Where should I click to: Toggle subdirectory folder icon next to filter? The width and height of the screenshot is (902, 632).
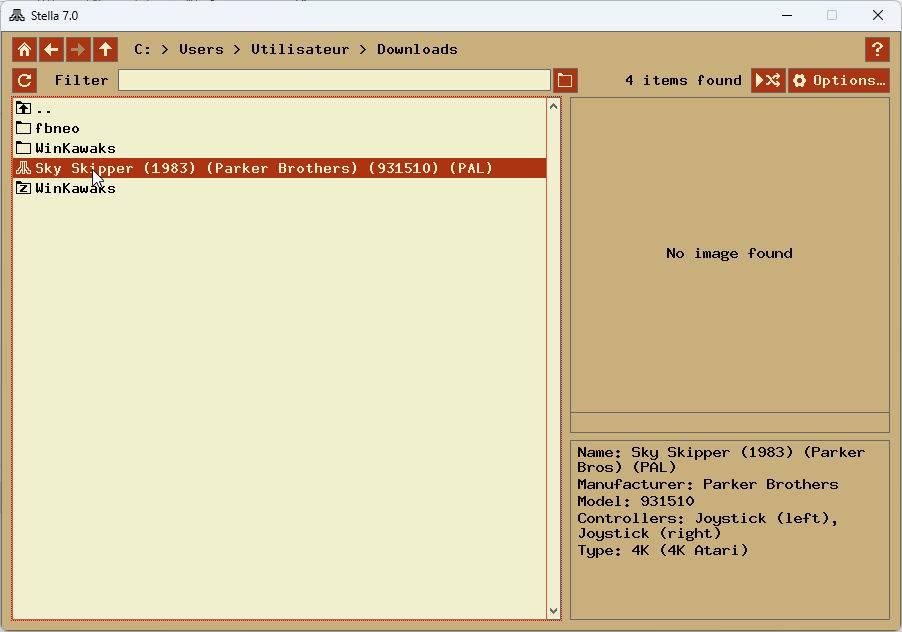pos(565,81)
